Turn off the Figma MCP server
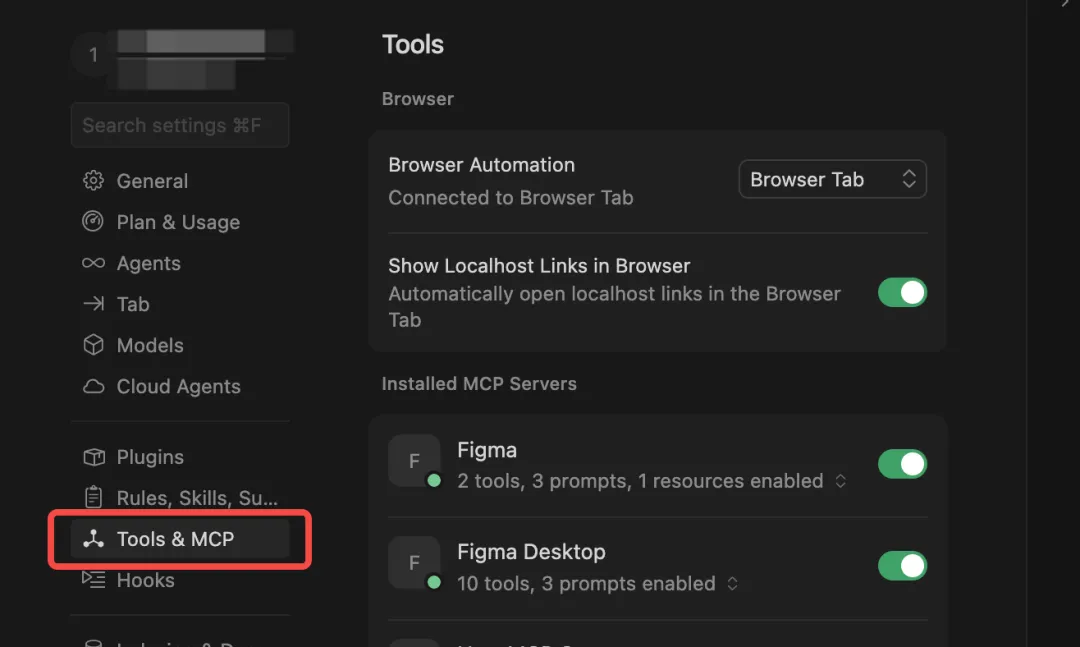This screenshot has width=1080, height=647. pyautogui.click(x=902, y=464)
